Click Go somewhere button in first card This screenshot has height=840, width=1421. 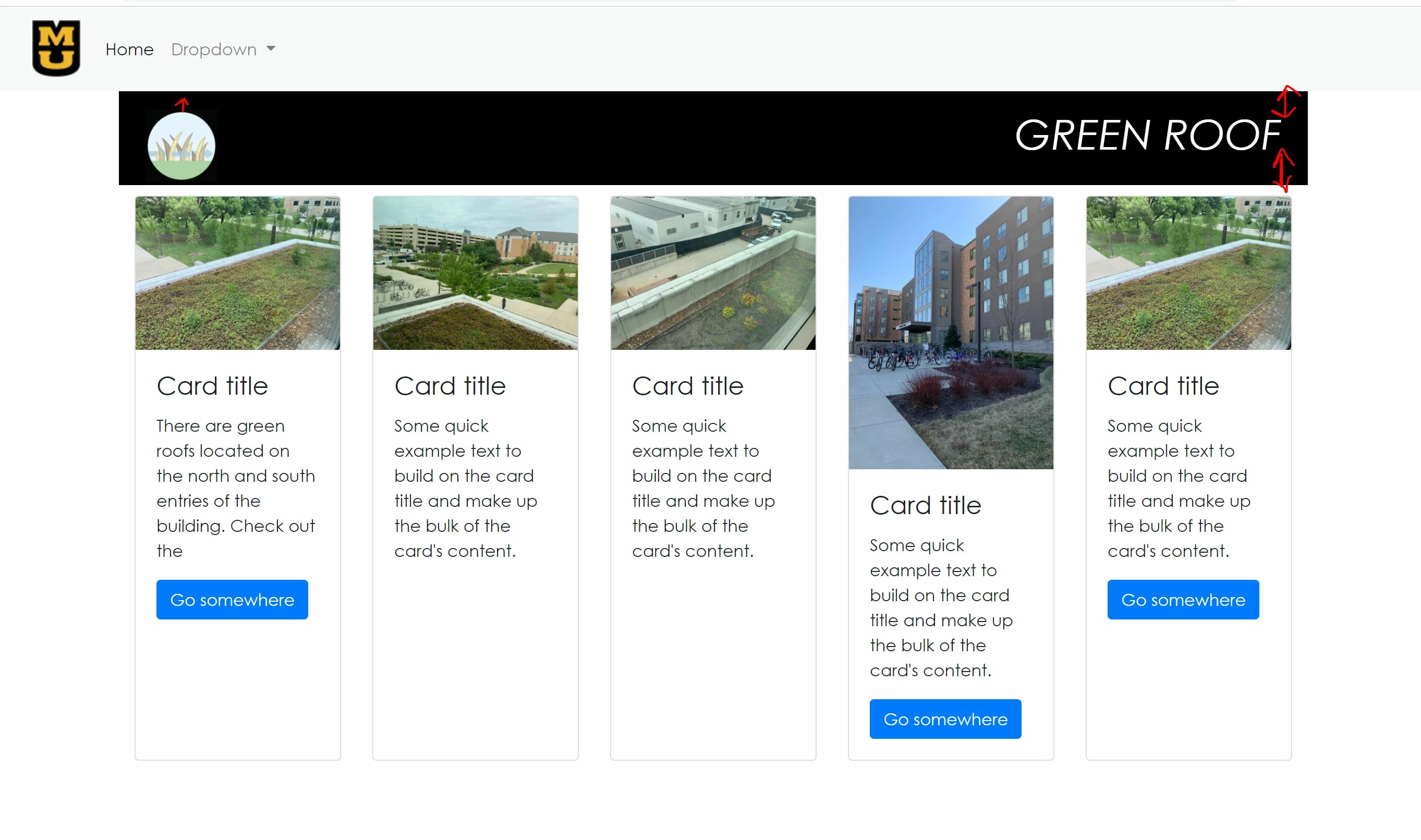[232, 600]
